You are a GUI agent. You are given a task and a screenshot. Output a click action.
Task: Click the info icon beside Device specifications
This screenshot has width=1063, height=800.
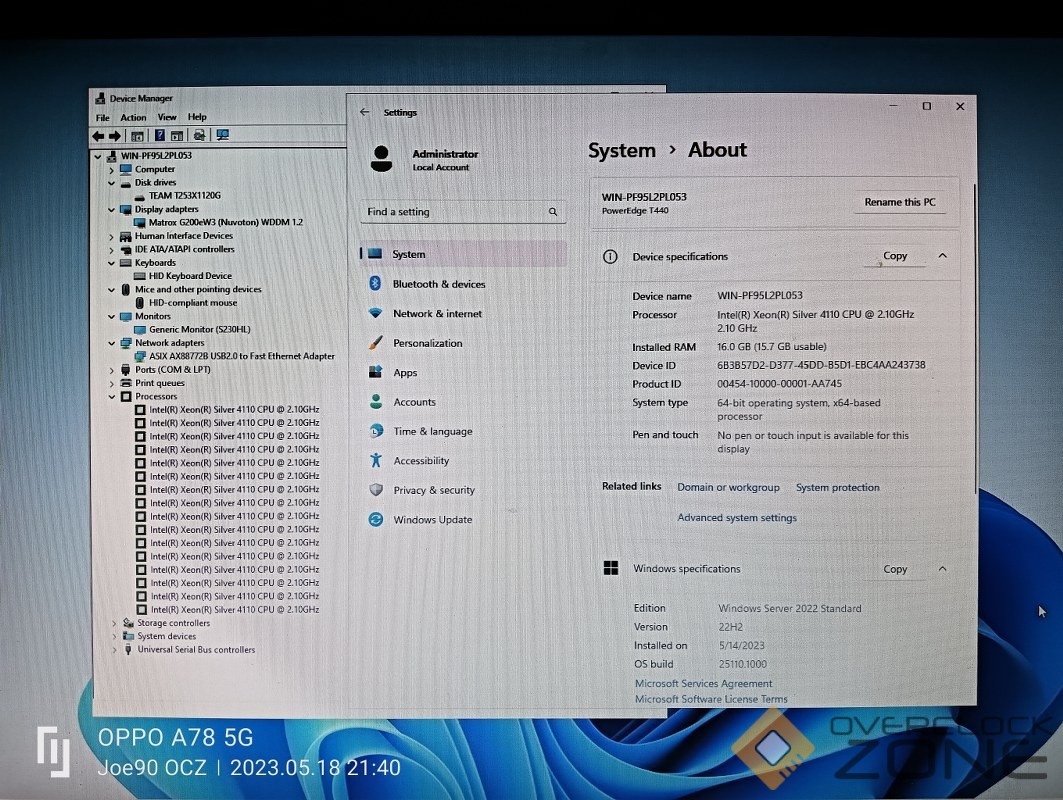pos(610,256)
